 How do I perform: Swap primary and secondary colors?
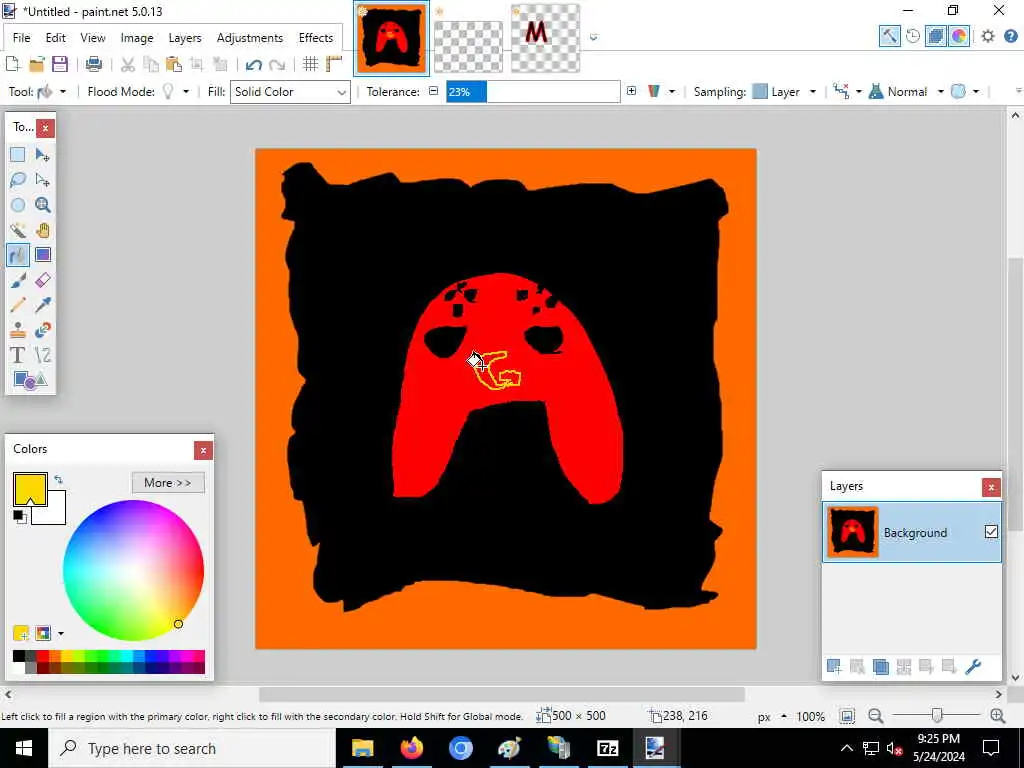58,480
